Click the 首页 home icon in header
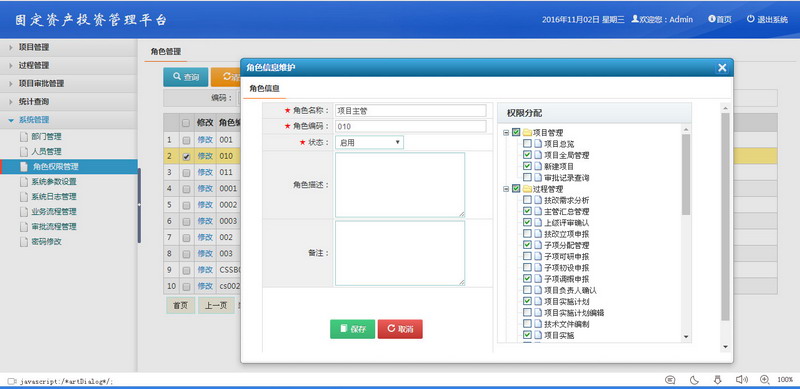This screenshot has width=800, height=389. tap(712, 19)
